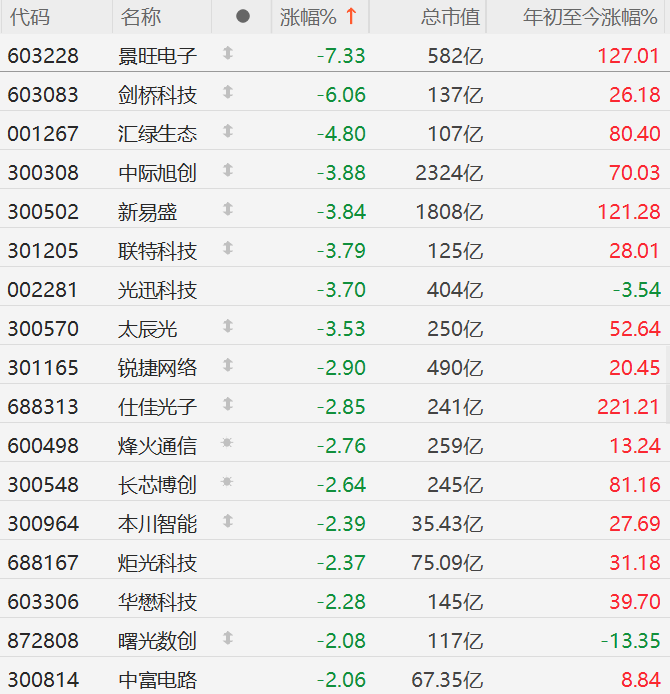The width and height of the screenshot is (670, 694).
Task: Click the marker icon in 太辰光 row
Action: [227, 326]
